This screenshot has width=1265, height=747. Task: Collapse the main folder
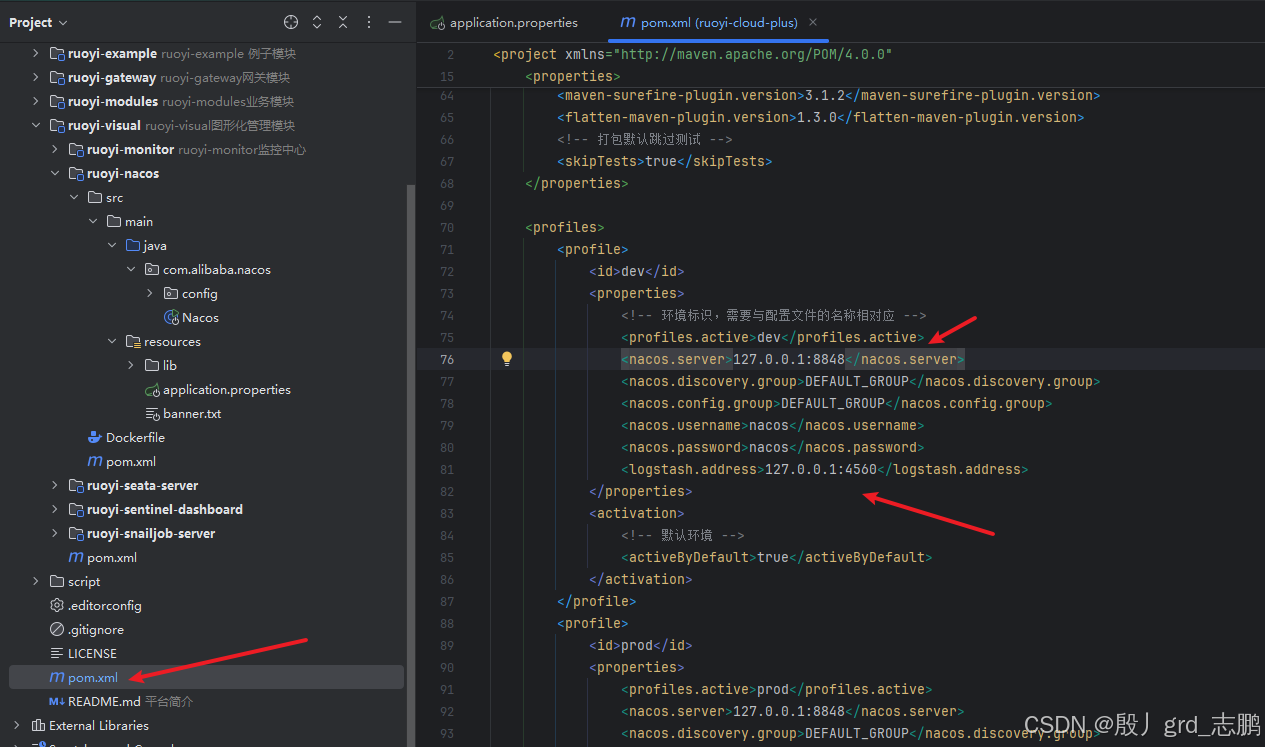tap(94, 221)
